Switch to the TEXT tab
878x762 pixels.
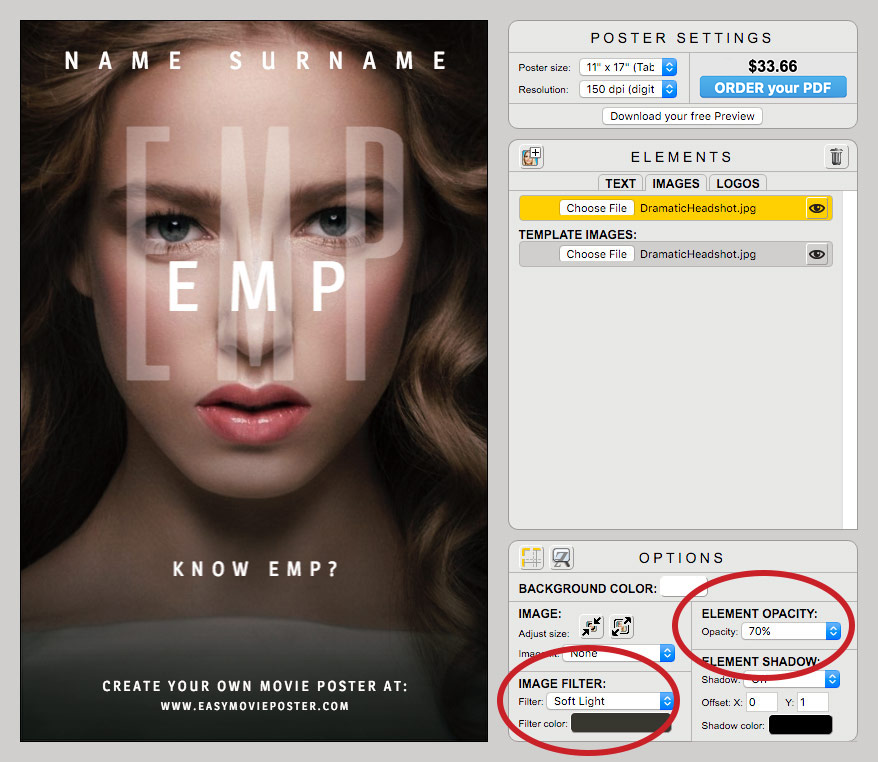[x=620, y=183]
